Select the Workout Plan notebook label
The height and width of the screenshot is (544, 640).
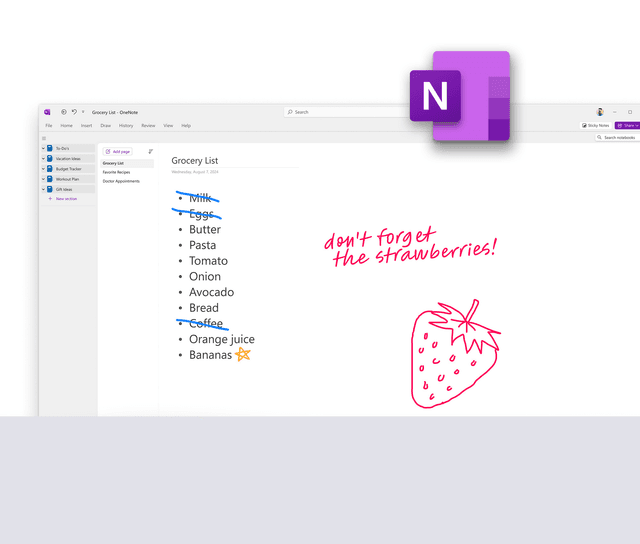(x=67, y=179)
